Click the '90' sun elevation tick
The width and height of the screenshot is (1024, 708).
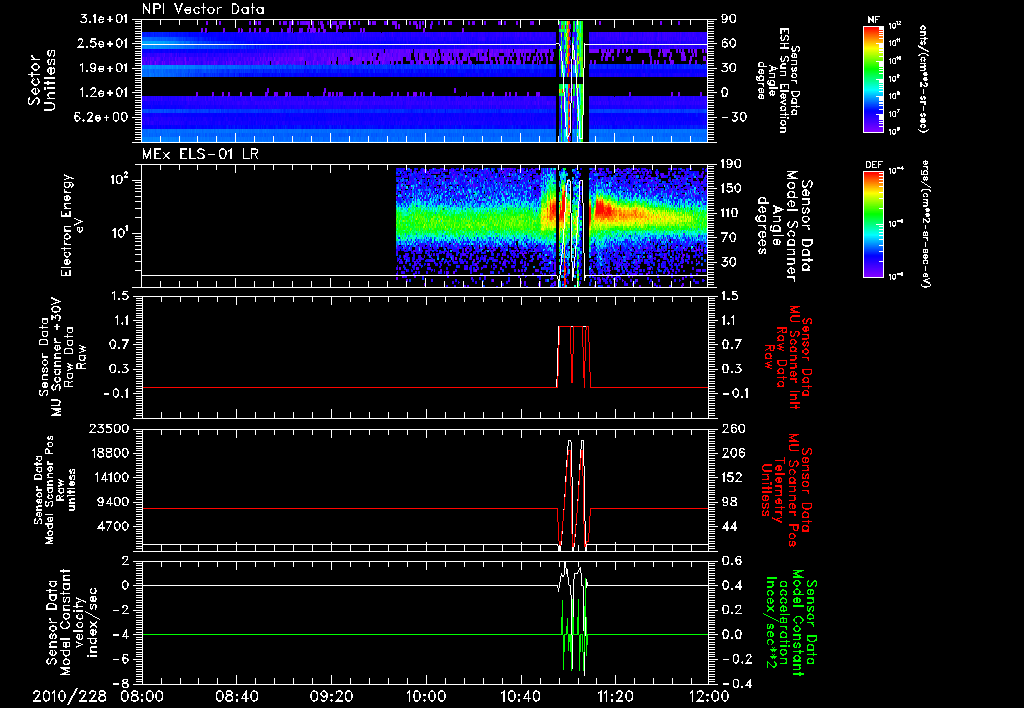coord(729,19)
